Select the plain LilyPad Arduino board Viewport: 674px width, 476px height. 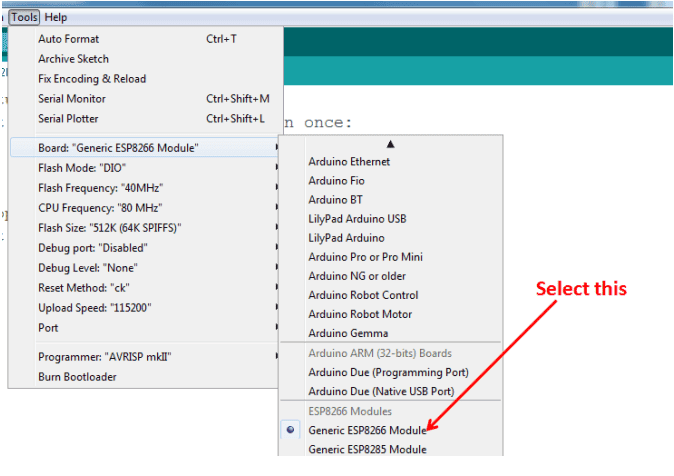391,238
